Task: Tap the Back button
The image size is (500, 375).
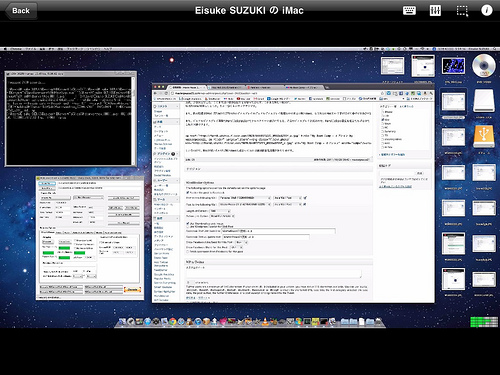Action: [x=21, y=11]
